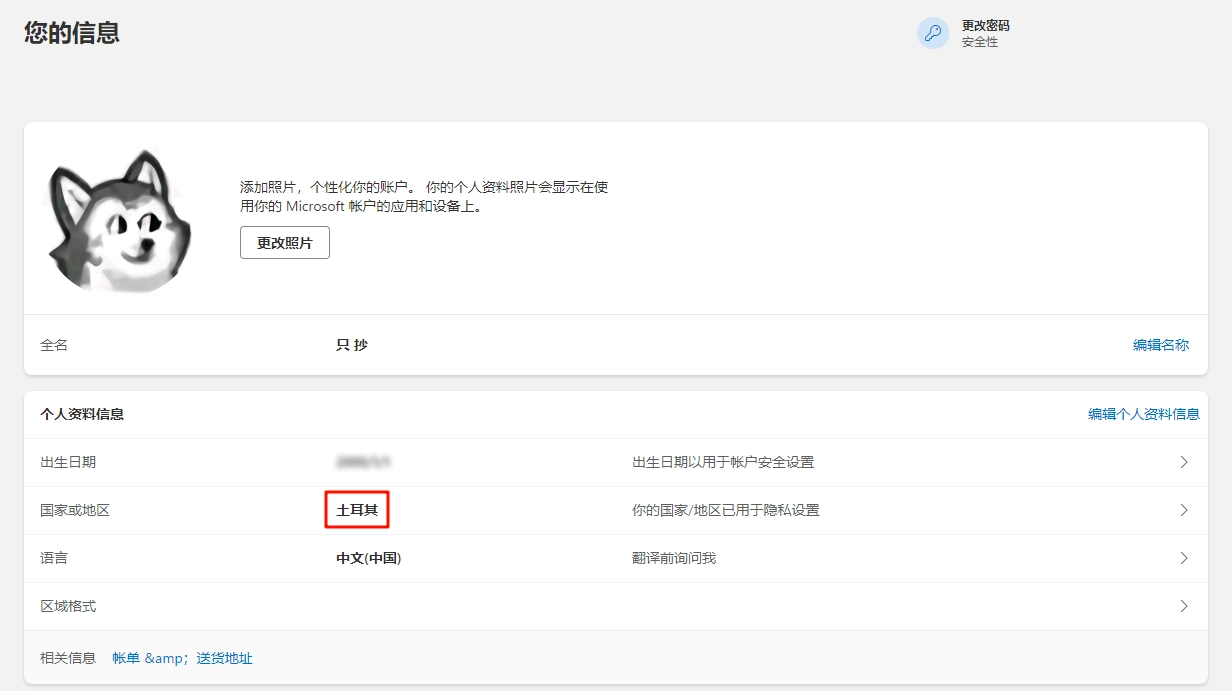The width and height of the screenshot is (1232, 691).
Task: Click the 区域格式 row label
Action: (68, 606)
